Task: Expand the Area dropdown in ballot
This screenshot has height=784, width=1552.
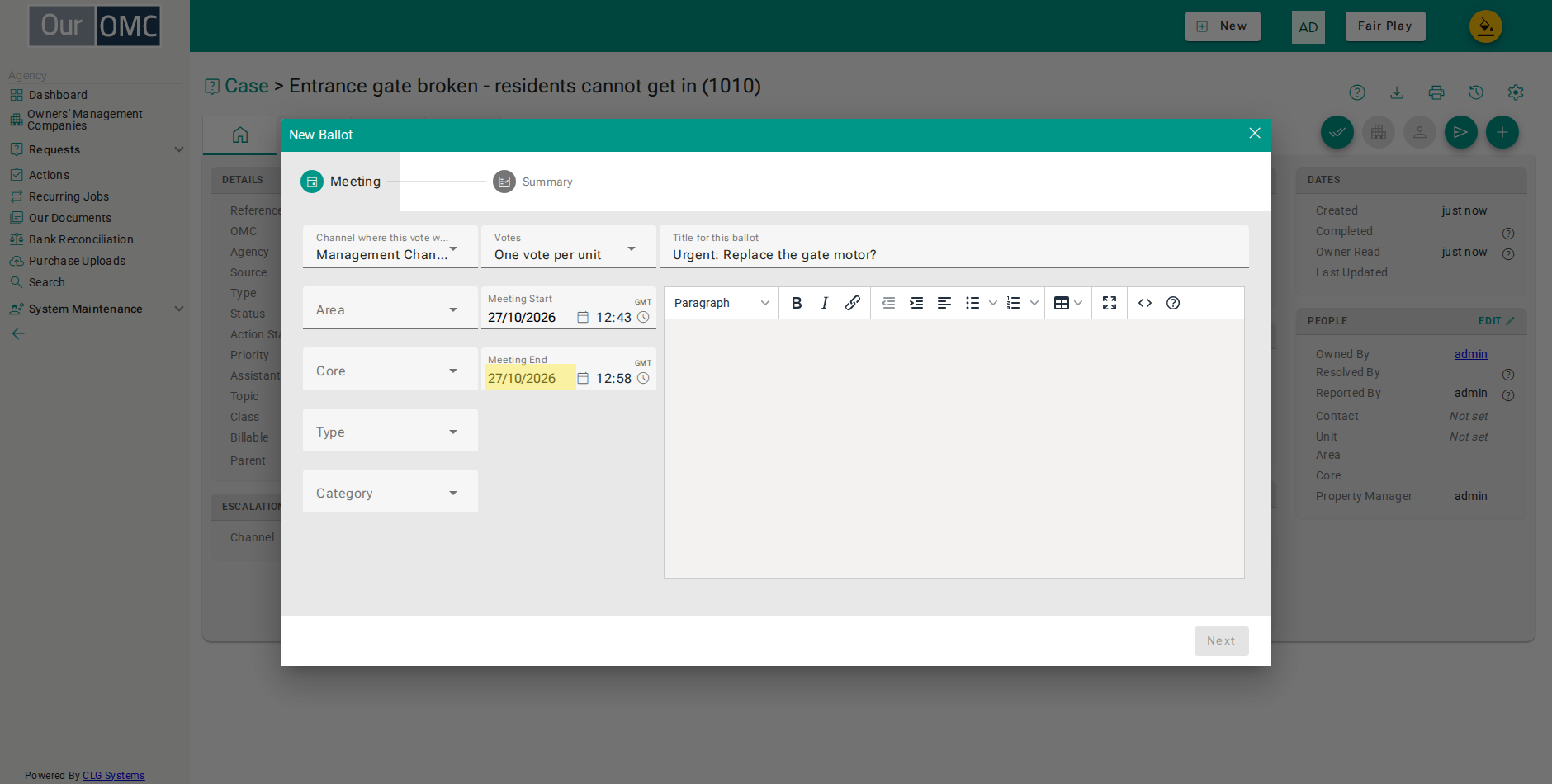Action: tap(390, 308)
